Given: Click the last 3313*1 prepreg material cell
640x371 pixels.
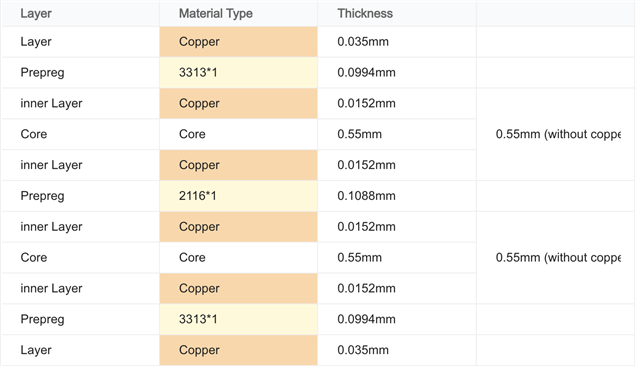Looking at the screenshot, I should [x=238, y=319].
